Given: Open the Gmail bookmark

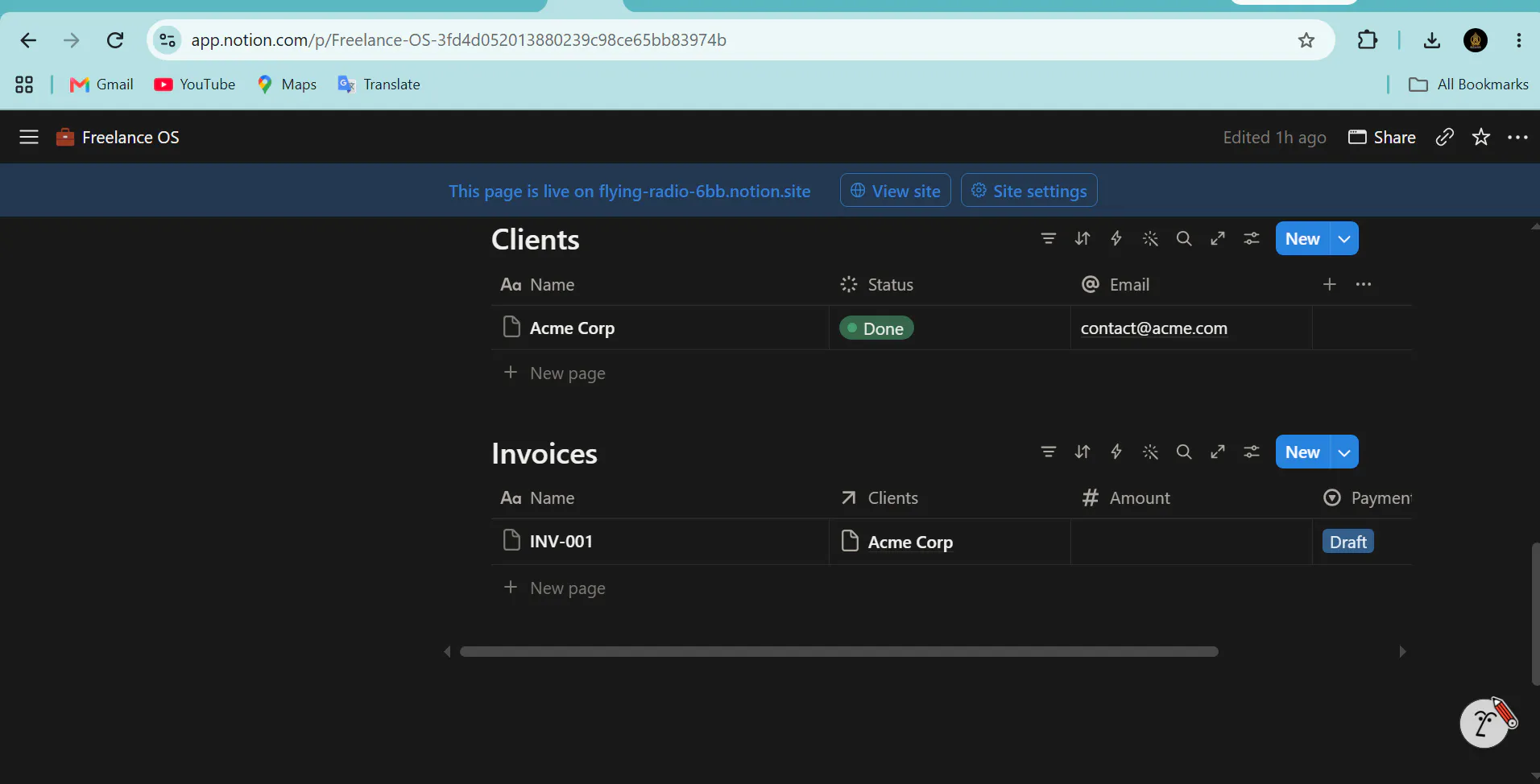Looking at the screenshot, I should (x=101, y=85).
